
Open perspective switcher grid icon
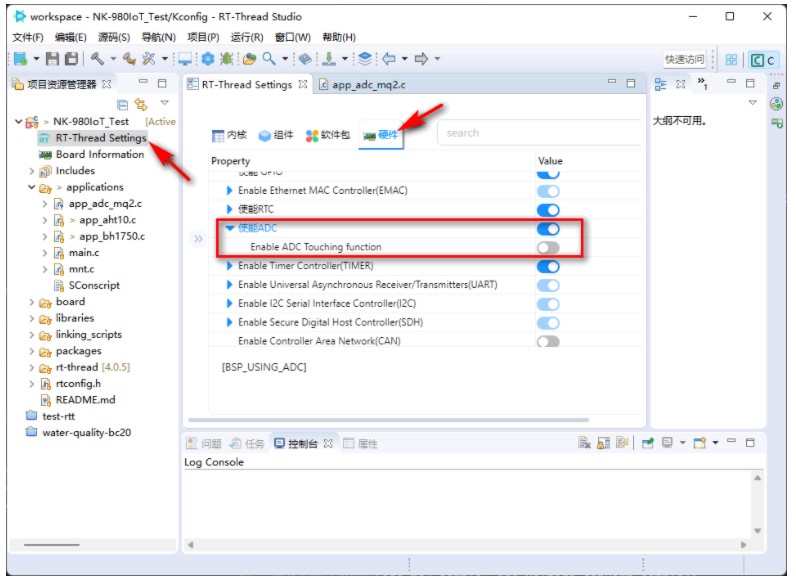click(x=731, y=60)
